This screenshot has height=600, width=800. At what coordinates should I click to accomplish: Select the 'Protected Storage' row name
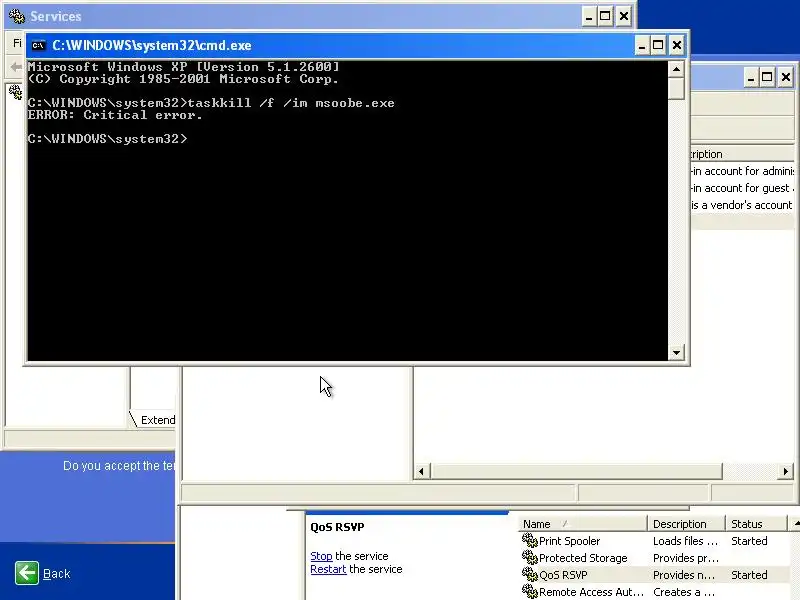583,558
